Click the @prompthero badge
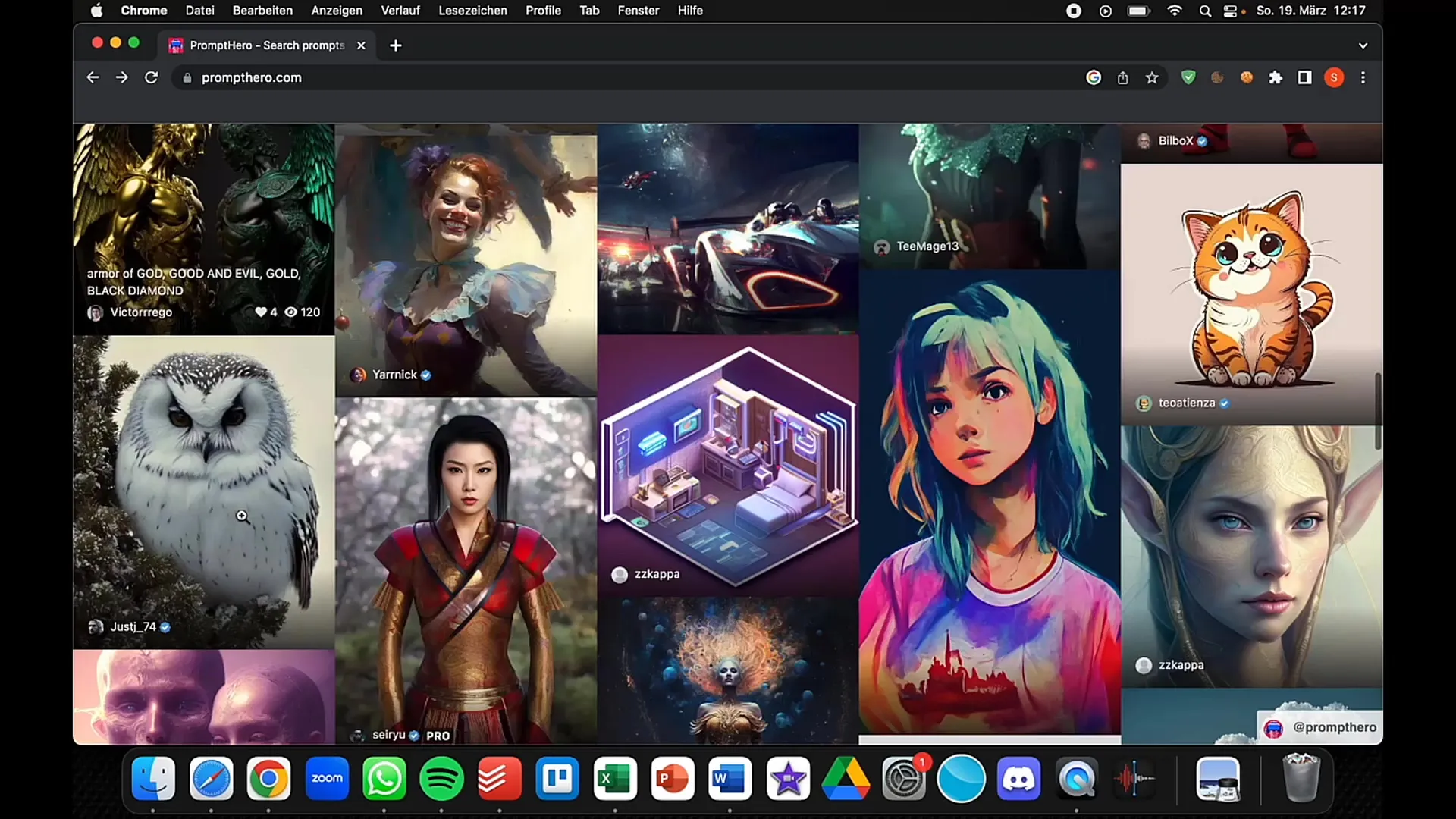This screenshot has width=1456, height=819. click(1320, 727)
